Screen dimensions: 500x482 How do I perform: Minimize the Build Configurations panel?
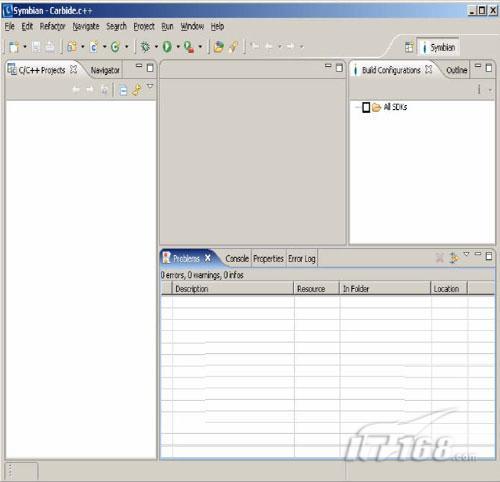[478, 66]
